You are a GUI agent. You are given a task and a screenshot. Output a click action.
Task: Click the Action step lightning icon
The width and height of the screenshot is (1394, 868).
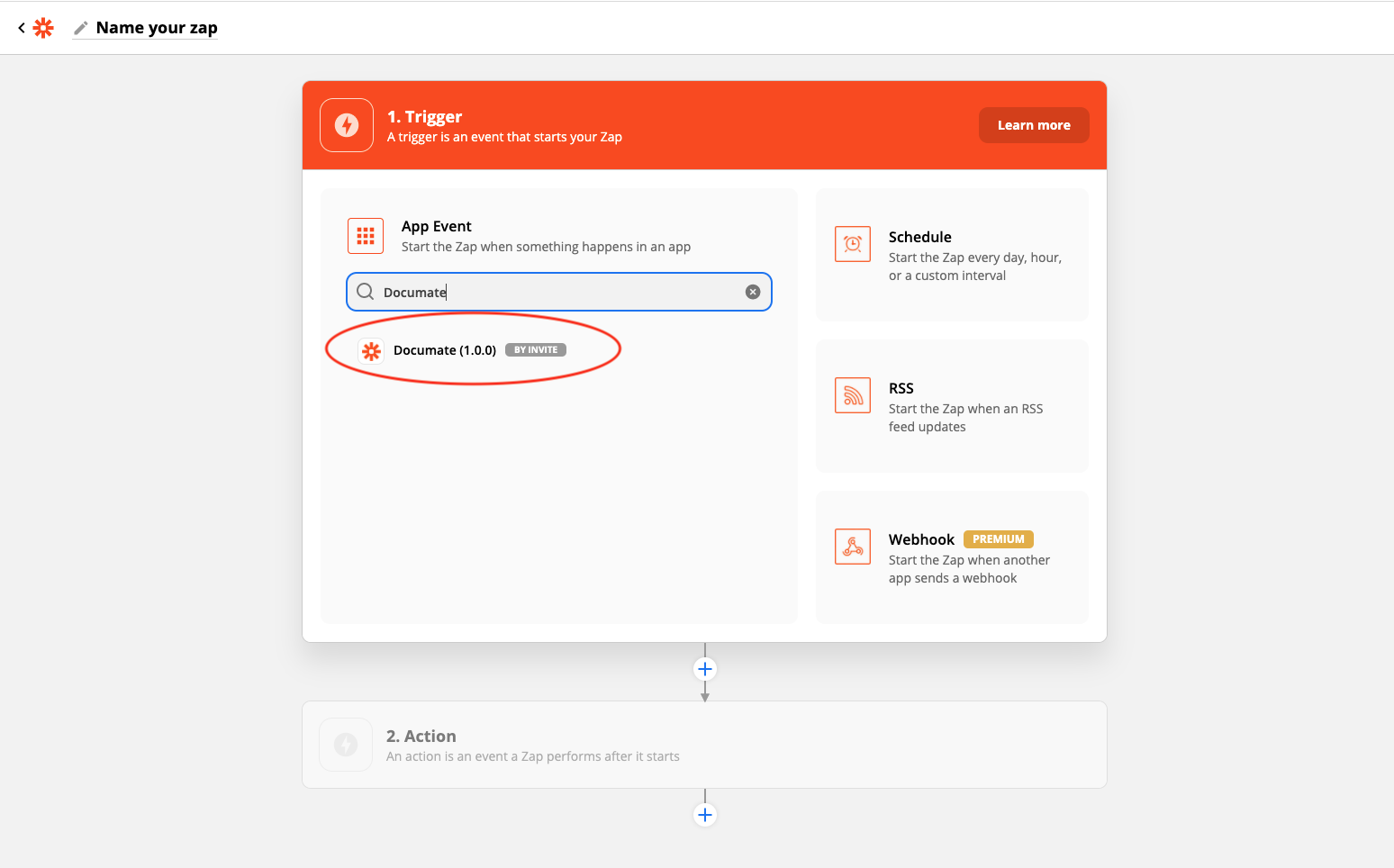click(x=346, y=745)
